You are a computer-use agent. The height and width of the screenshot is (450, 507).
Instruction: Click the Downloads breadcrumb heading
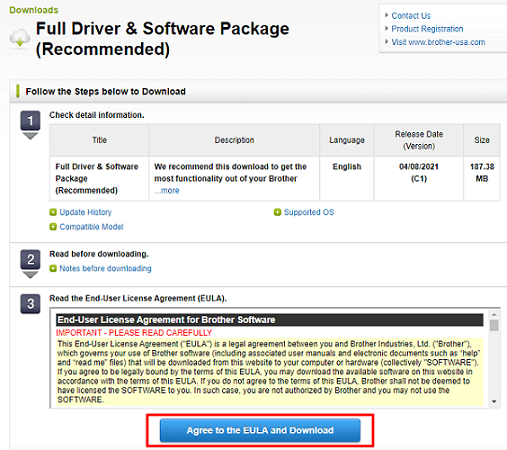pyautogui.click(x=34, y=10)
